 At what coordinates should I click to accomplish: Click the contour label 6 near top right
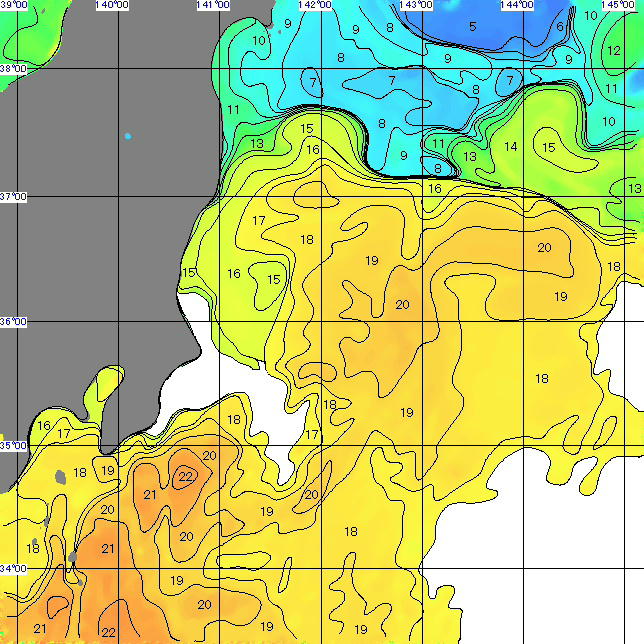pyautogui.click(x=560, y=27)
